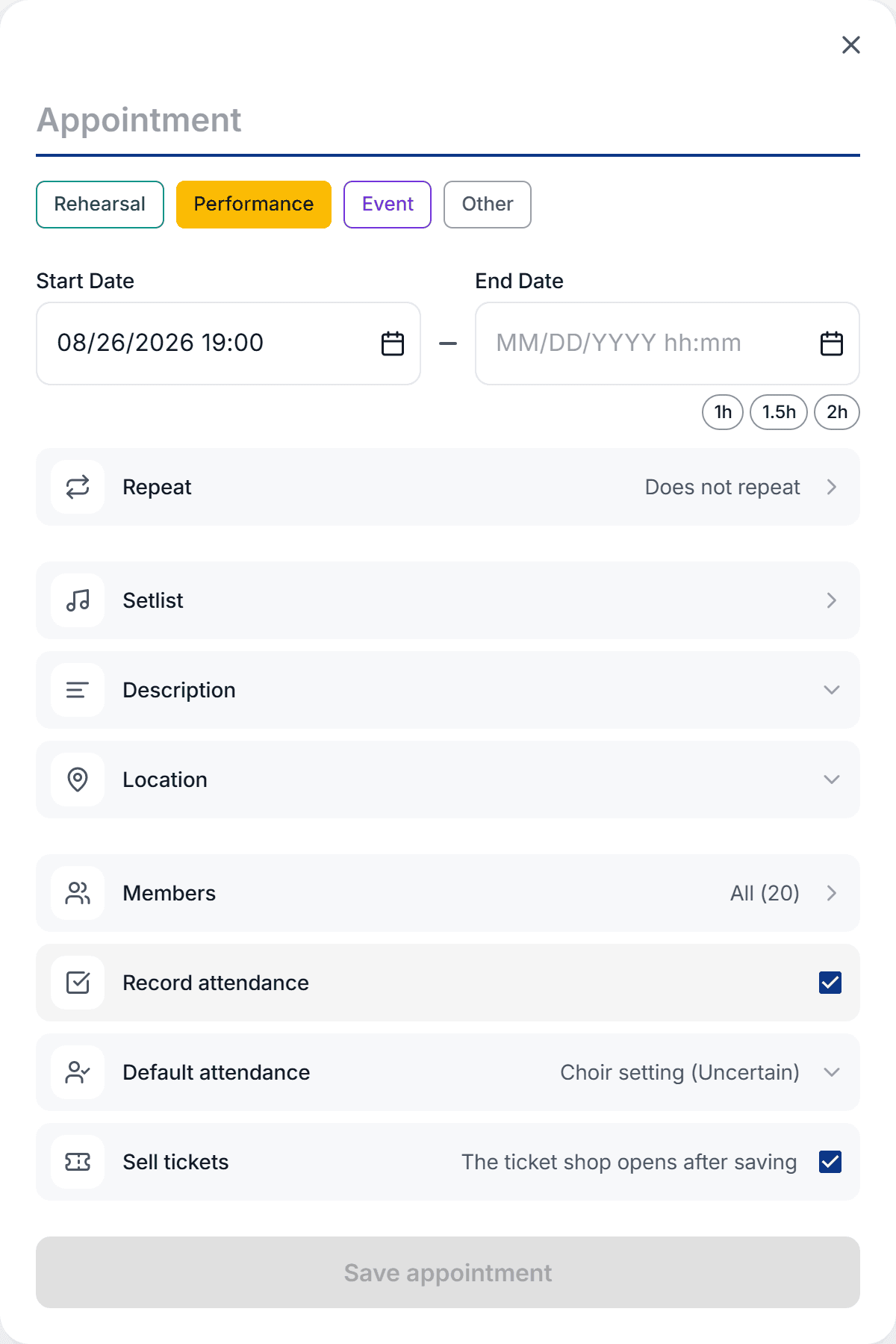896x1344 pixels.
Task: Uncheck the Record attendance checkbox
Action: pyautogui.click(x=830, y=983)
